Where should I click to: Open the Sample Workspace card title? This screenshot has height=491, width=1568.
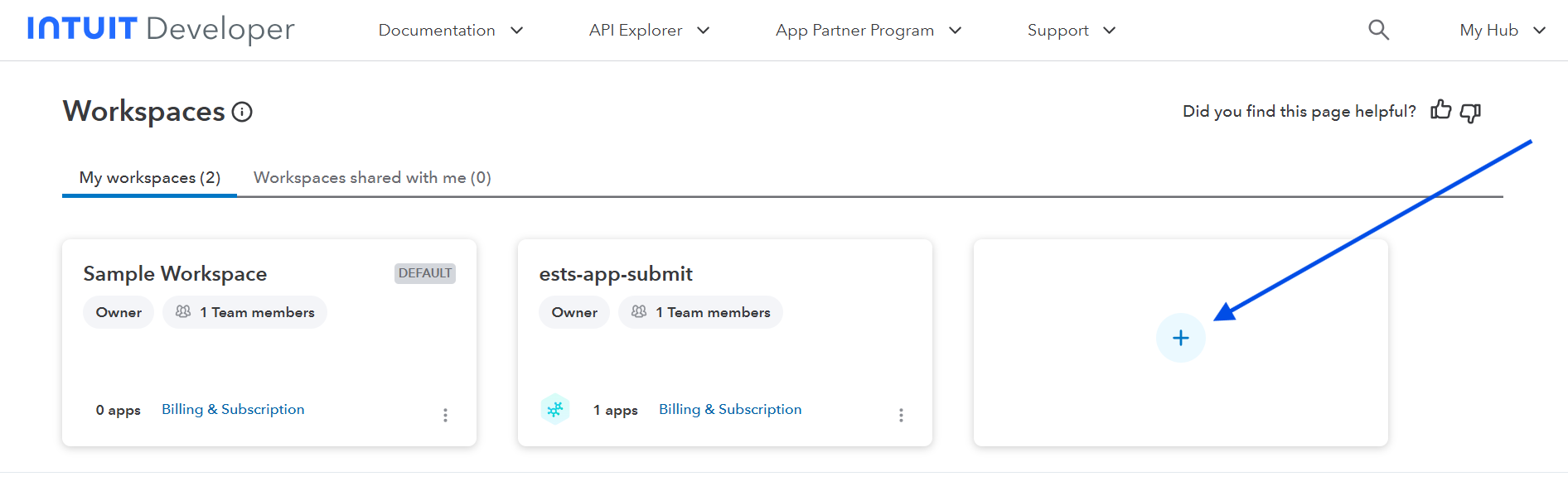(x=175, y=274)
